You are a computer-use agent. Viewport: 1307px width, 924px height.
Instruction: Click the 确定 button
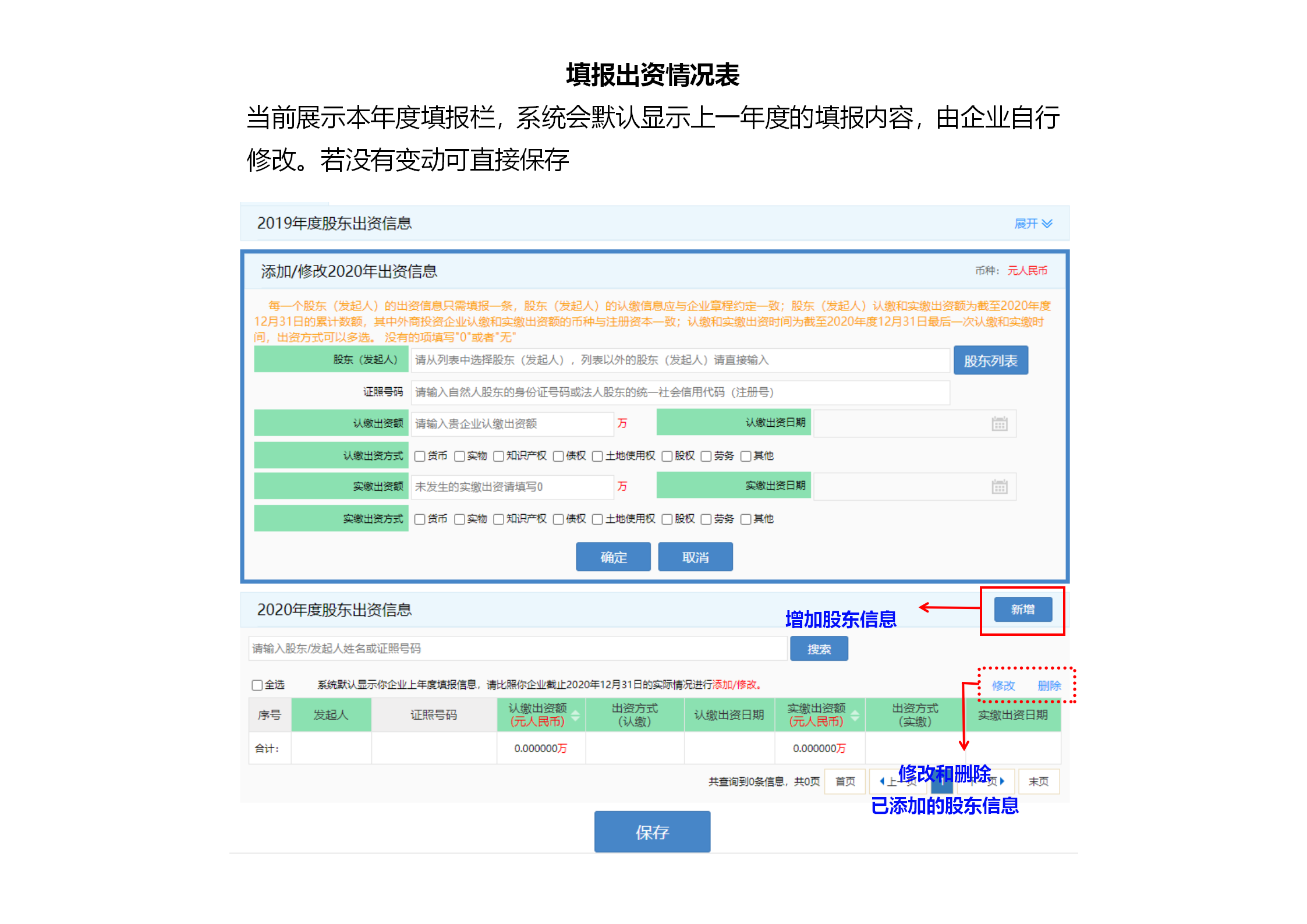coord(612,557)
